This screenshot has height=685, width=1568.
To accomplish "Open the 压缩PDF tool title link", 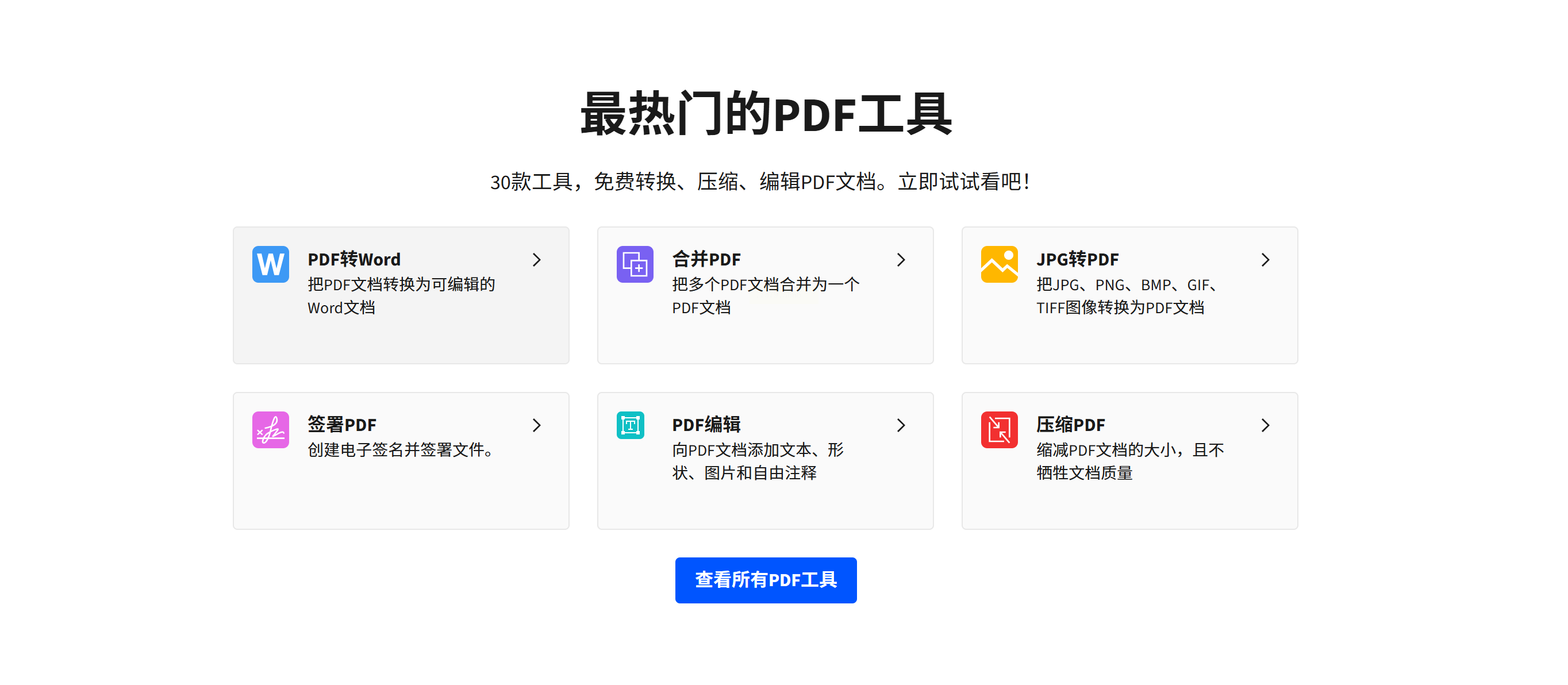I will tap(1071, 425).
